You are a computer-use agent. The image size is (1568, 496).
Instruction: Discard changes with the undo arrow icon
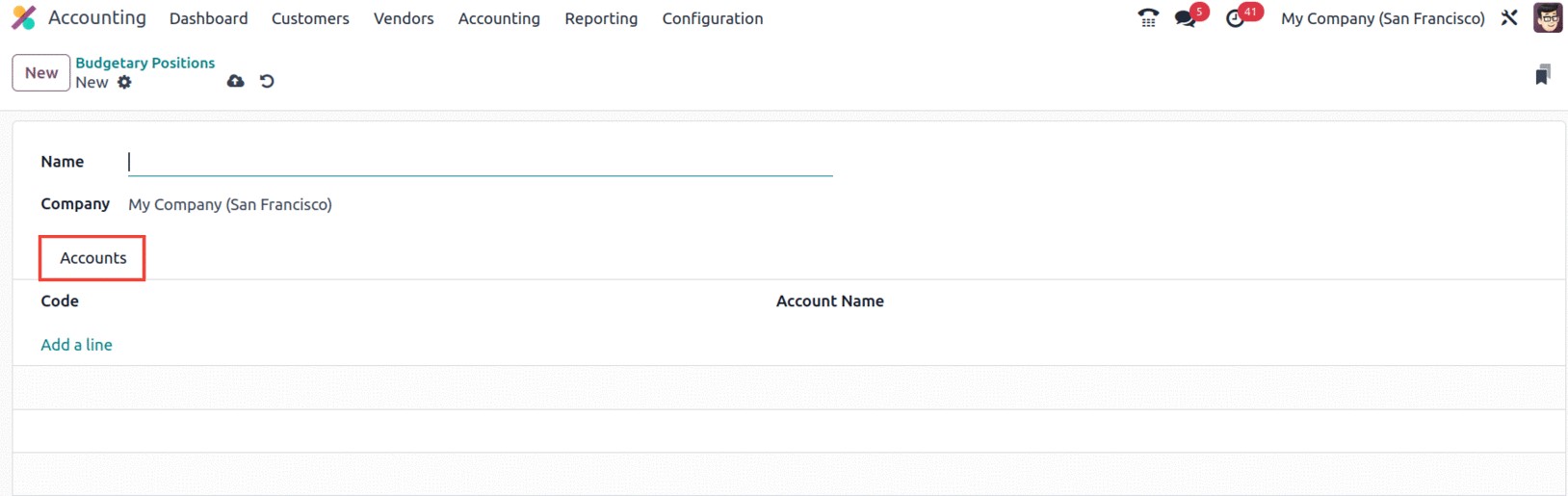click(267, 81)
